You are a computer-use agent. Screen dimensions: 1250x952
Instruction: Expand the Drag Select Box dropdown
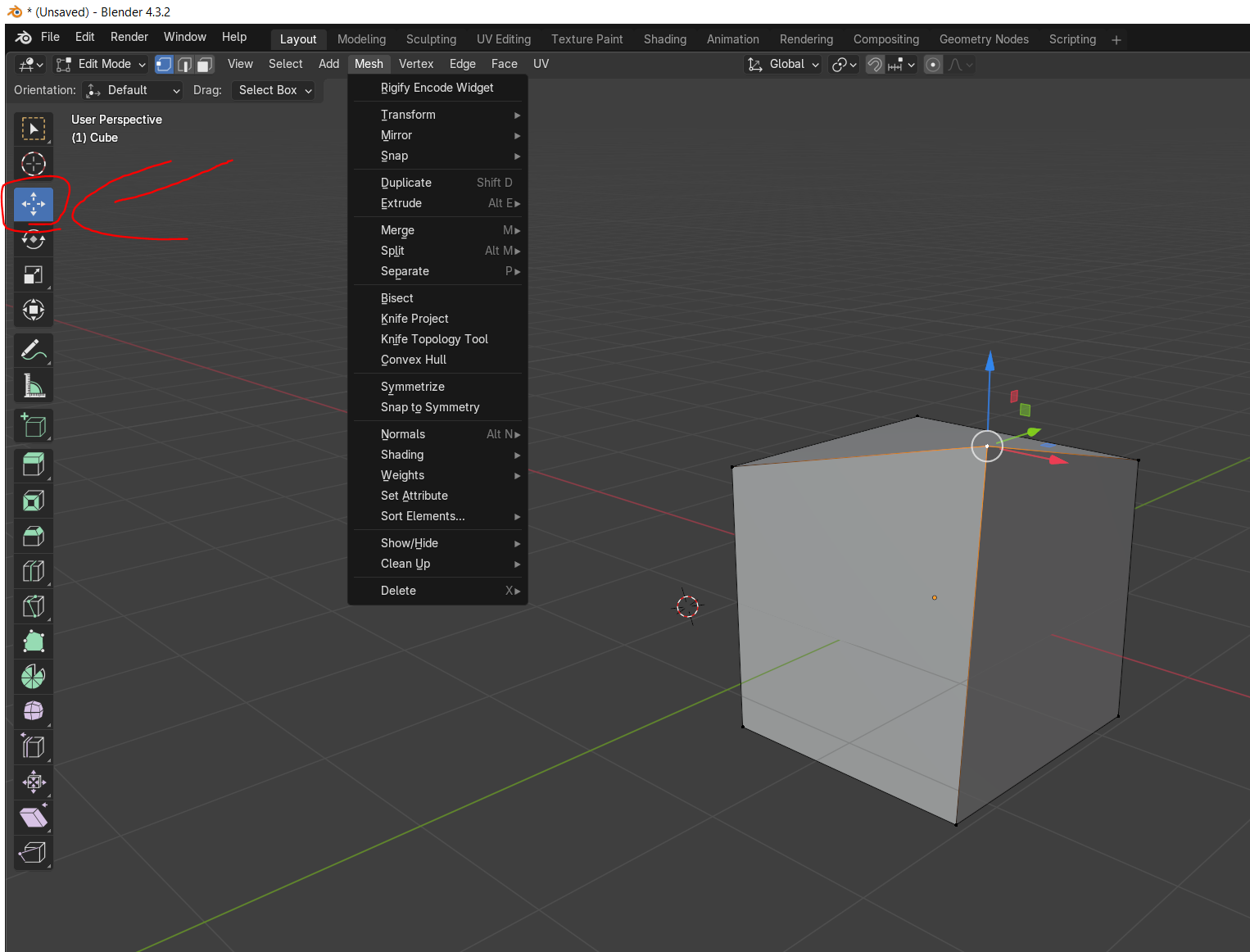point(275,91)
